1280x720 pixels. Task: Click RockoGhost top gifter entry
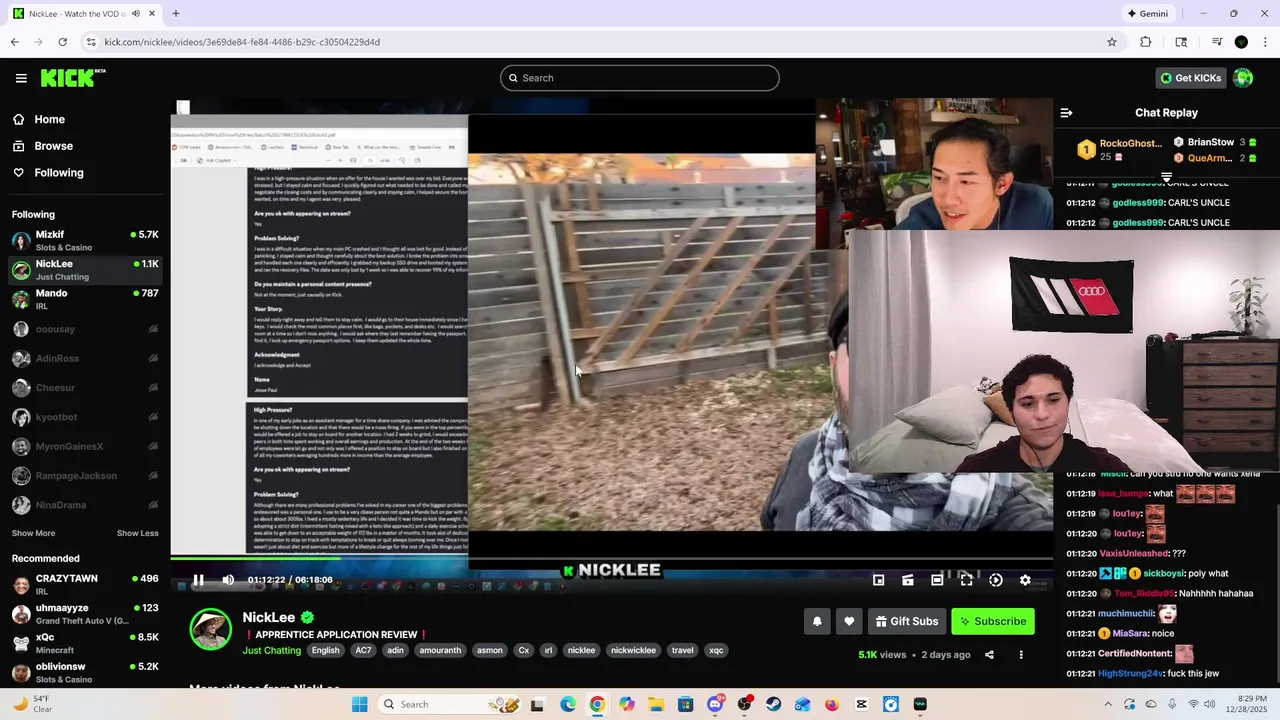click(x=1119, y=150)
